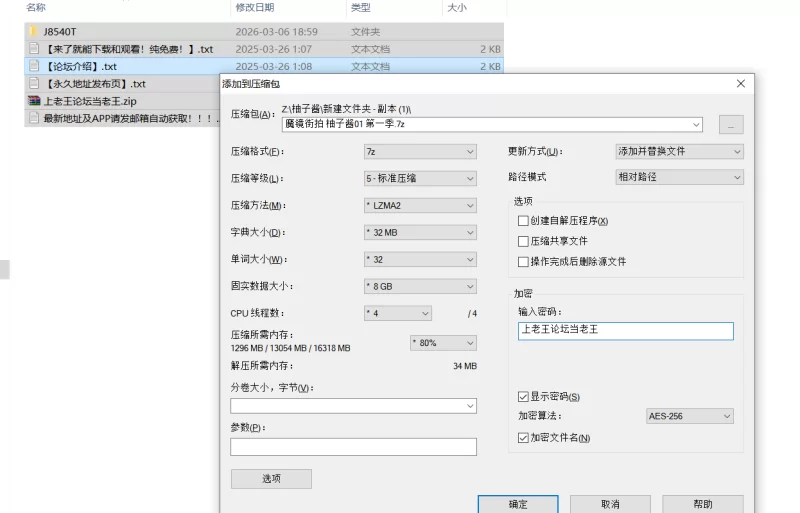This screenshot has width=800, height=513.
Task: Select the file 【永久地址发布页】.txt
Action: point(95,84)
